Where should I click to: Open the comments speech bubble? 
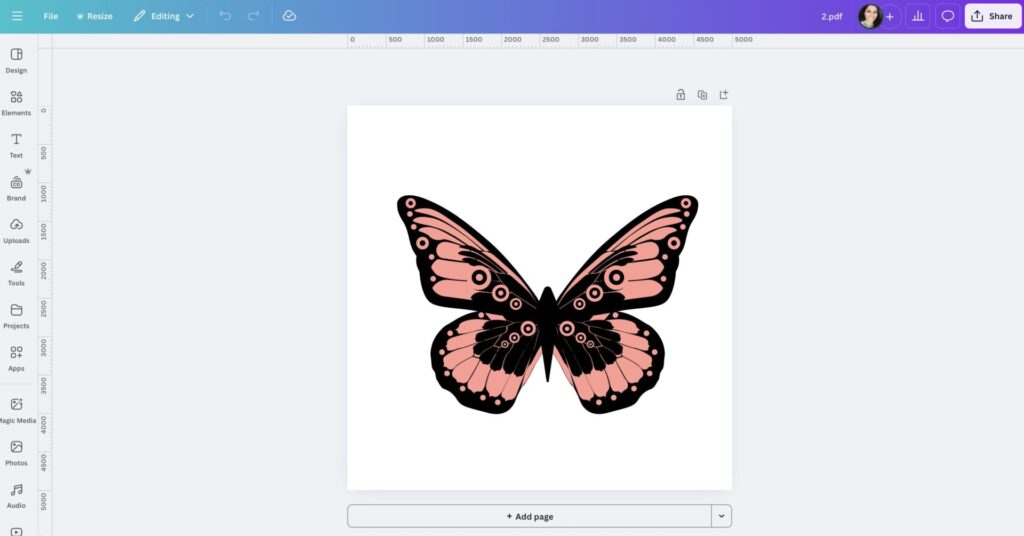click(x=948, y=16)
